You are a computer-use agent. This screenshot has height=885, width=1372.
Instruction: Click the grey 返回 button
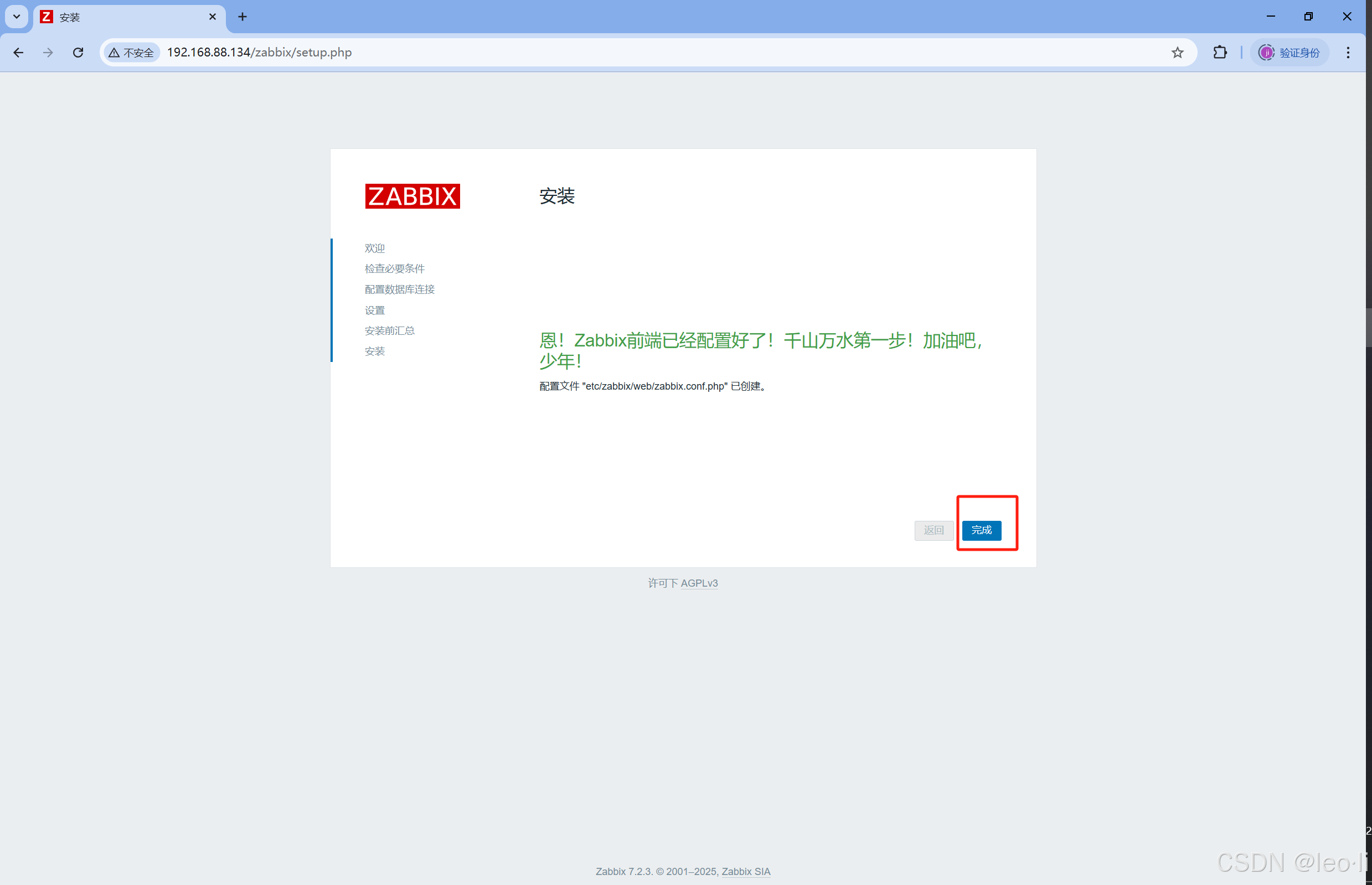tap(933, 530)
